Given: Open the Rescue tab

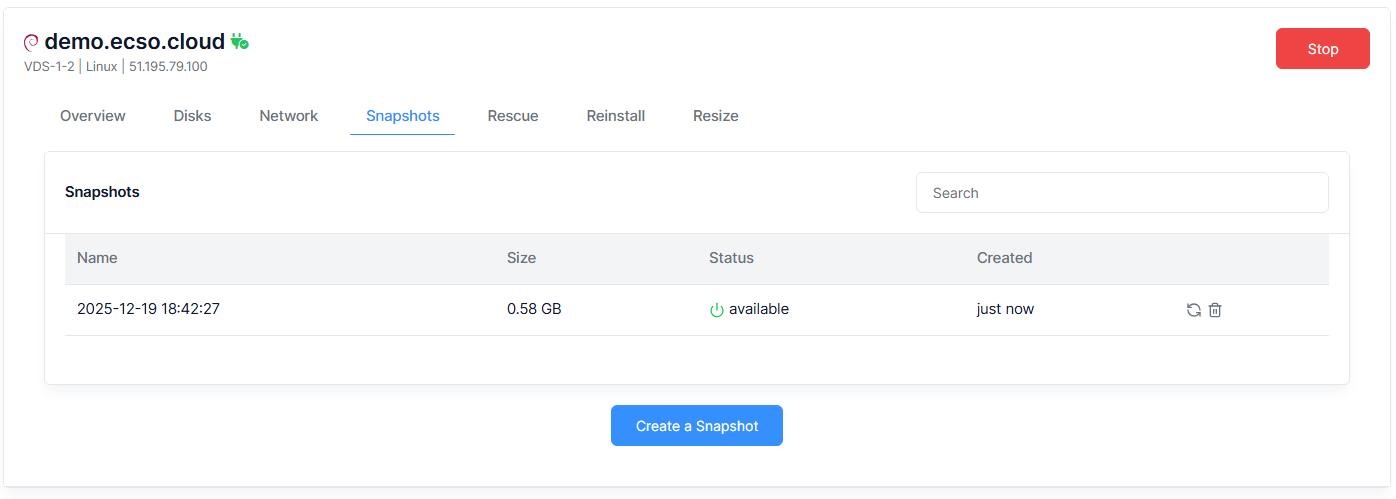Looking at the screenshot, I should click(x=513, y=116).
